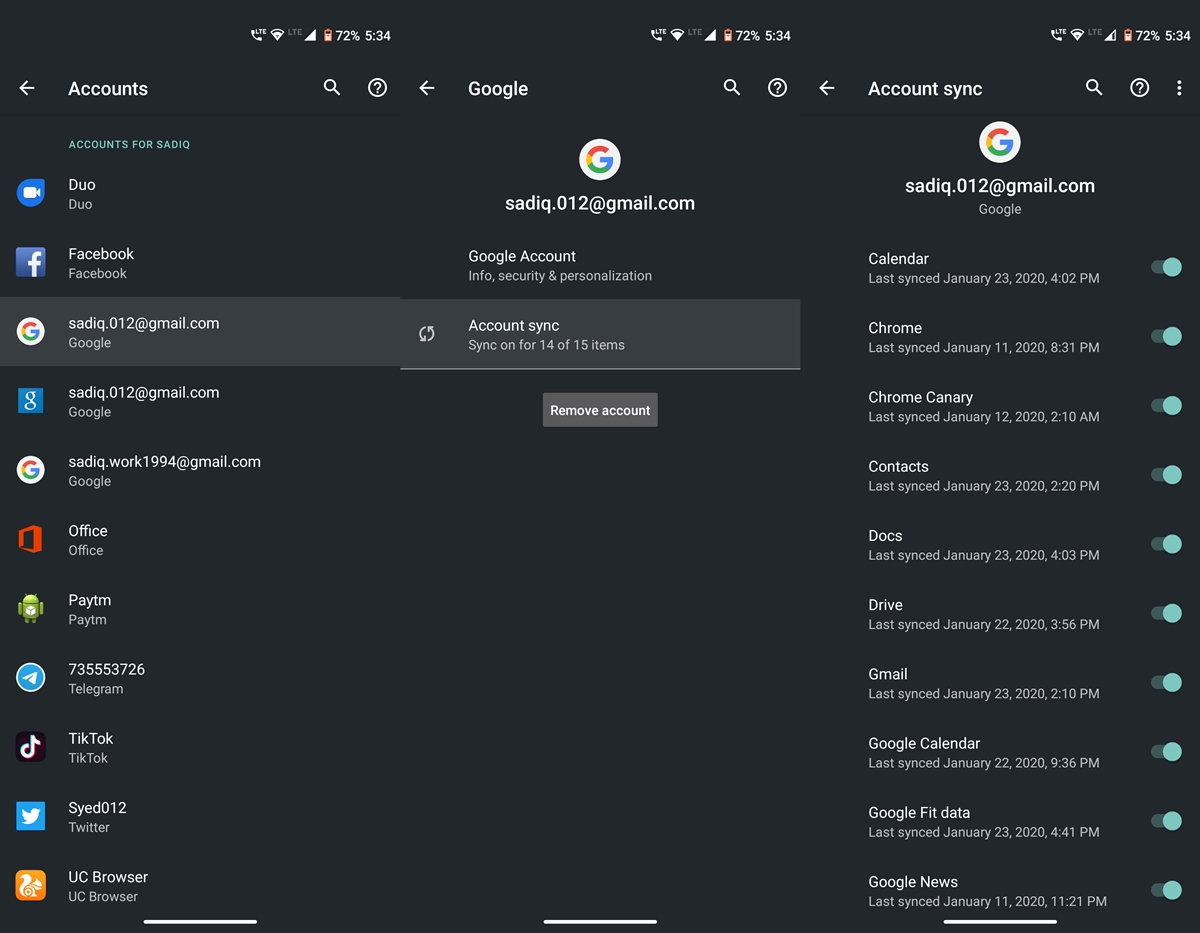Tap search icon on Account sync screen
This screenshot has width=1200, height=933.
point(1094,88)
